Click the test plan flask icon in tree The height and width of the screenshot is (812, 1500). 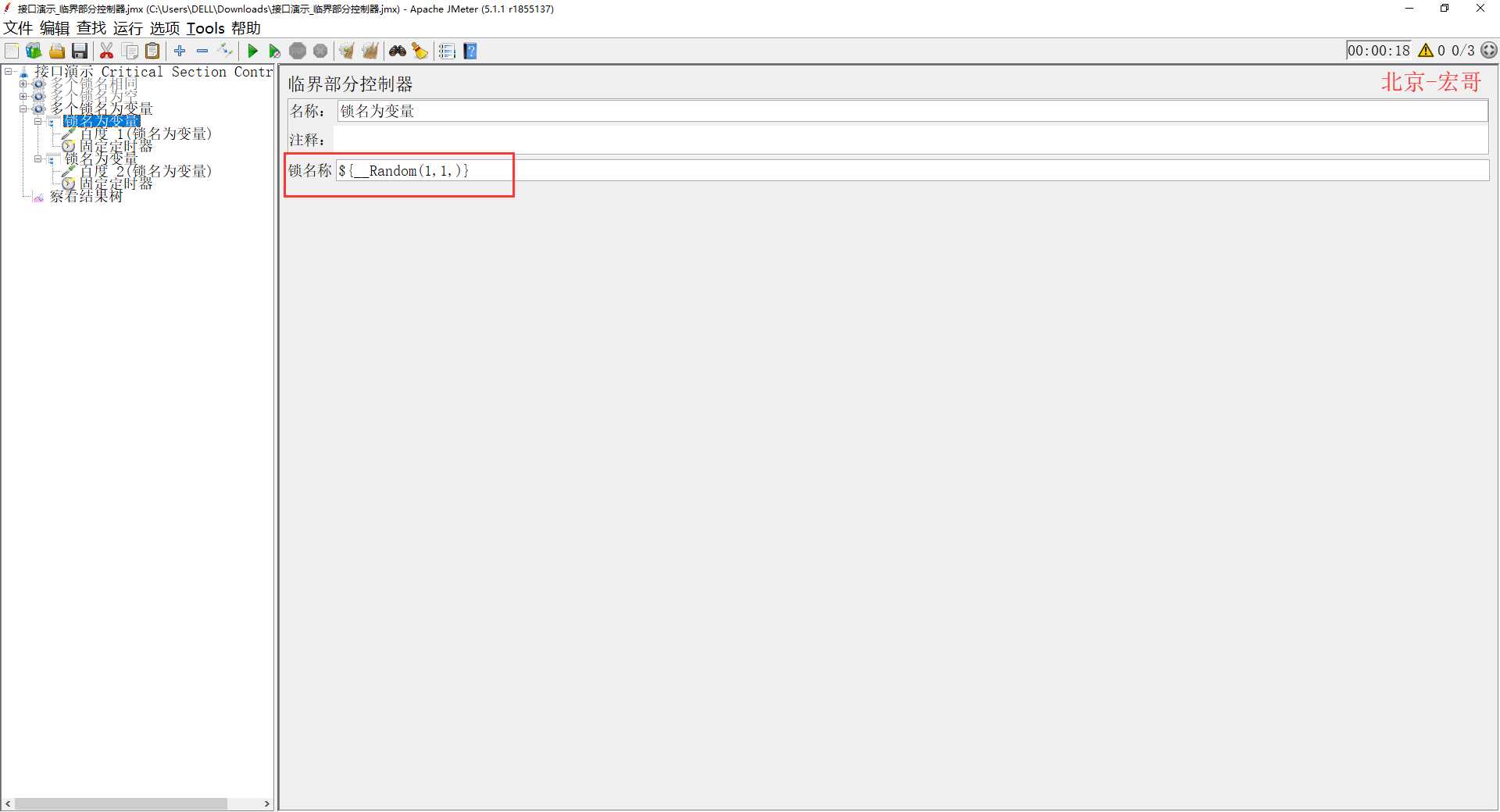[23, 72]
